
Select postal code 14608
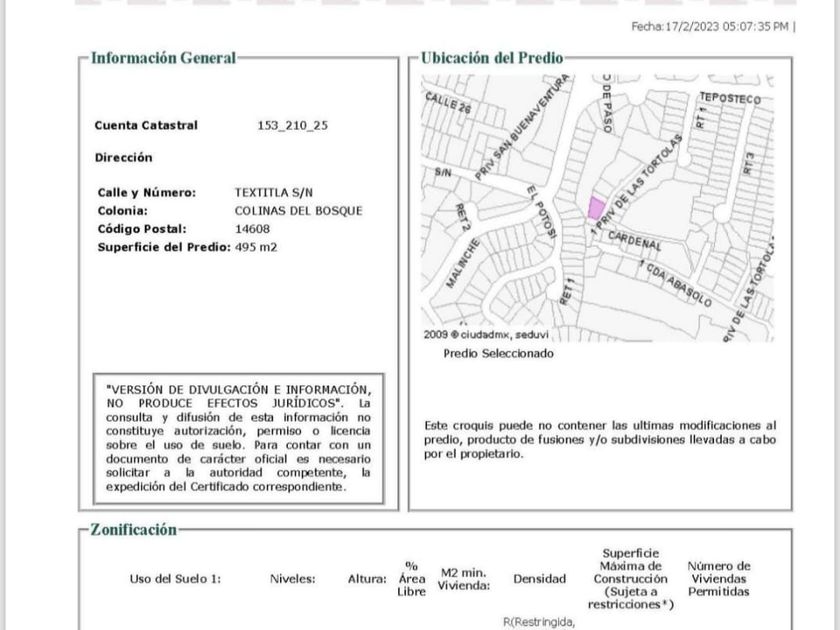pyautogui.click(x=252, y=229)
